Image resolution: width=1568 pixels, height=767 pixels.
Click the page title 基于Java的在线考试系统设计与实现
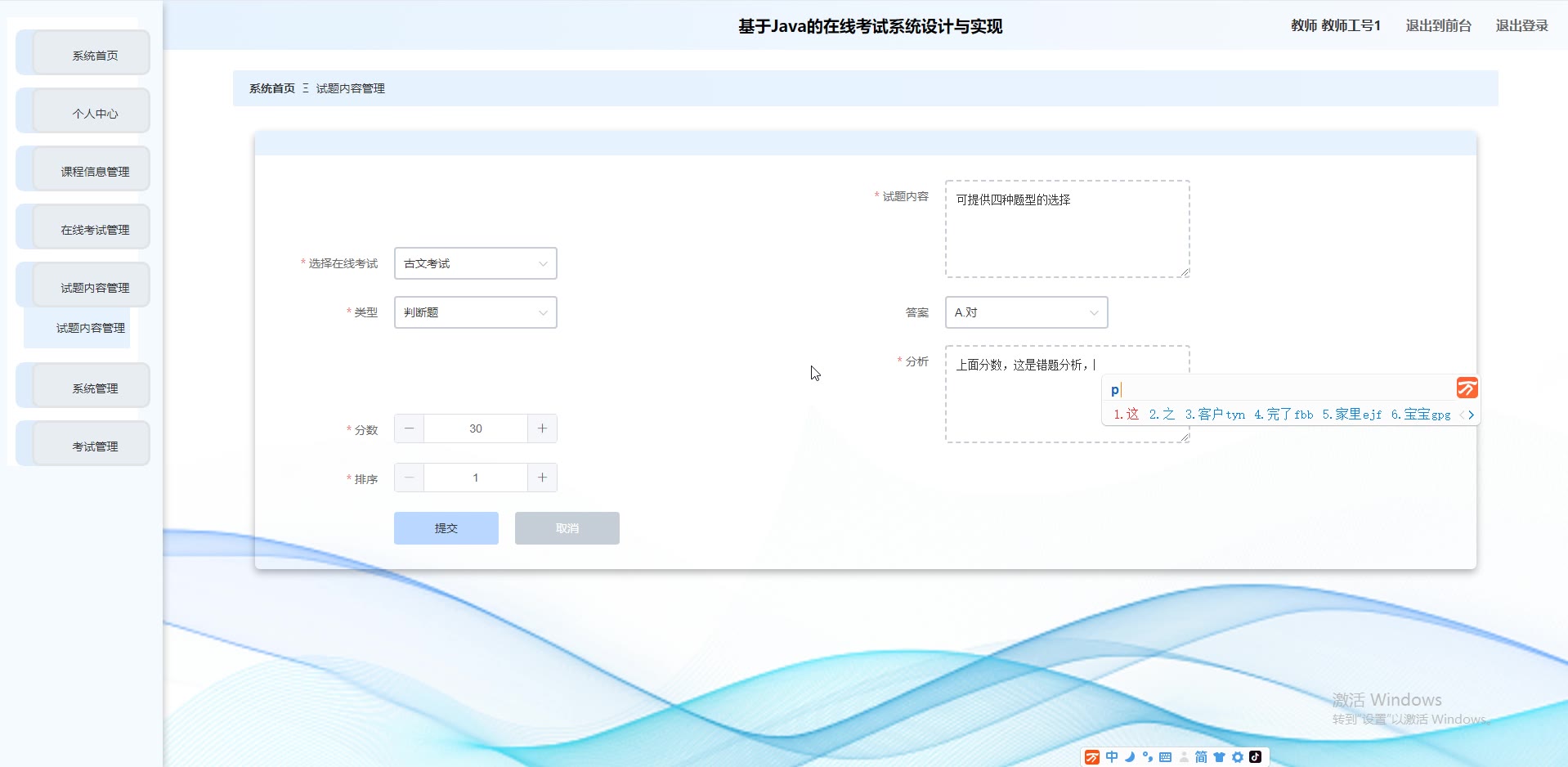click(x=870, y=26)
